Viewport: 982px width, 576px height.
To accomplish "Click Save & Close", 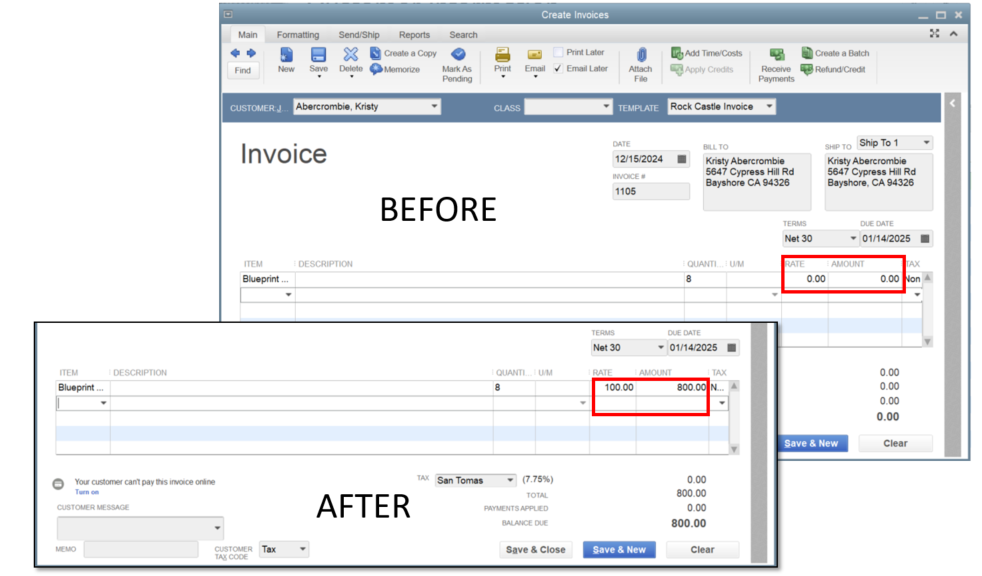I will pos(535,550).
